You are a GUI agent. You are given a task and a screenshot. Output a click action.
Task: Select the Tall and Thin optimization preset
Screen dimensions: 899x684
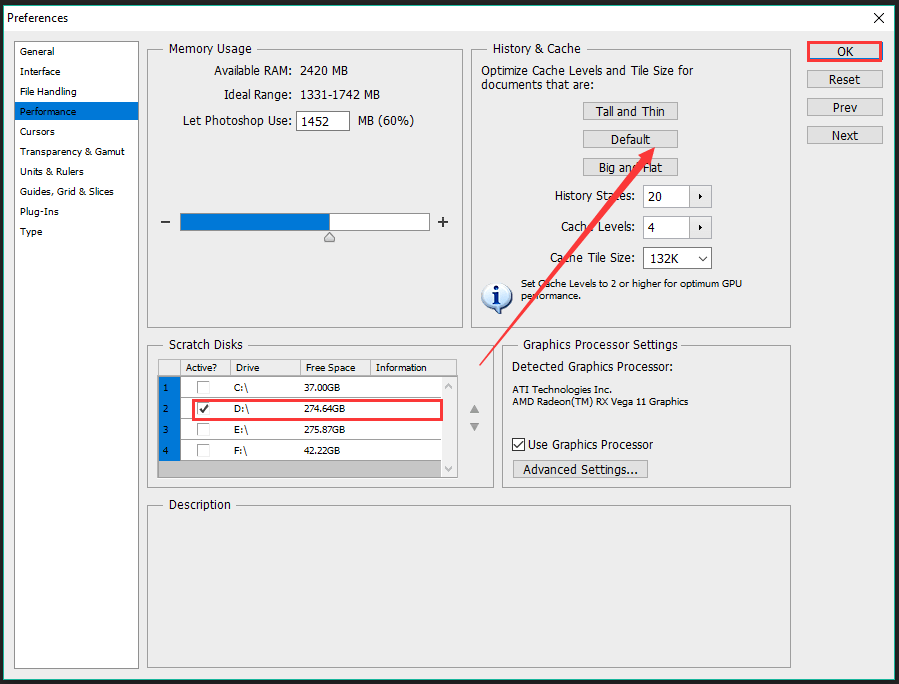point(630,111)
